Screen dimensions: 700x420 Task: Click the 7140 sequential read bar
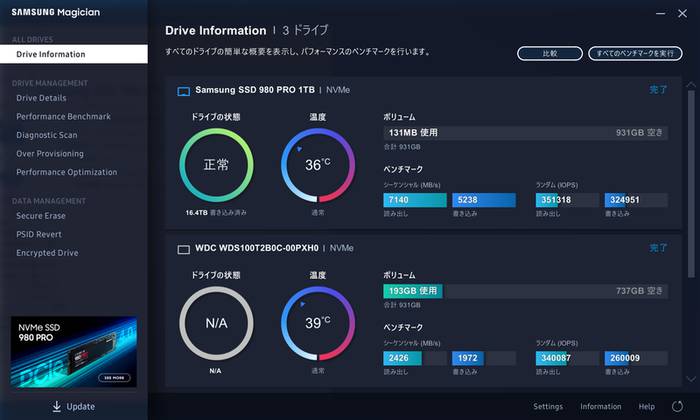[x=415, y=200]
